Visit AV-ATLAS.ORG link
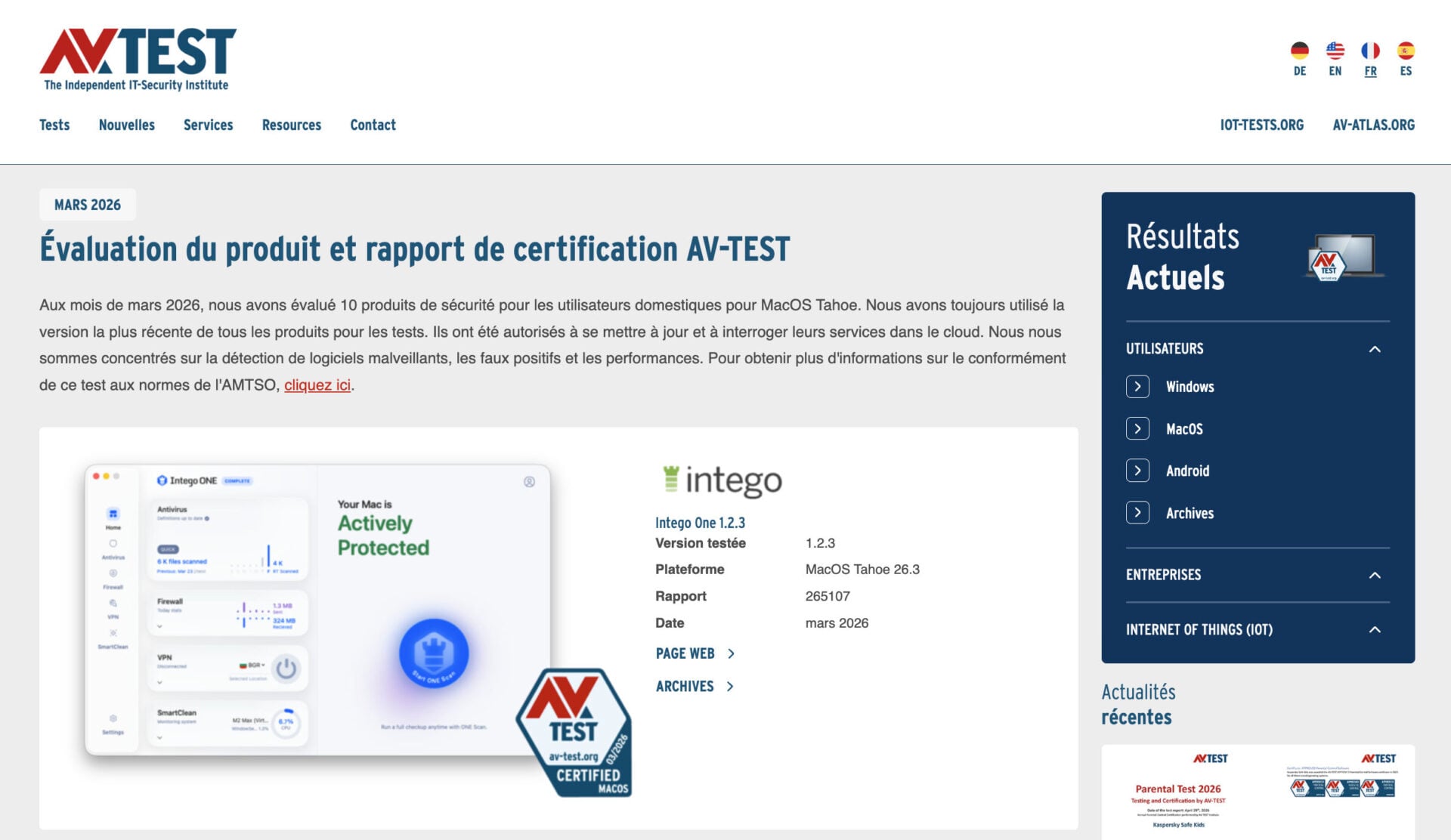 point(1373,125)
